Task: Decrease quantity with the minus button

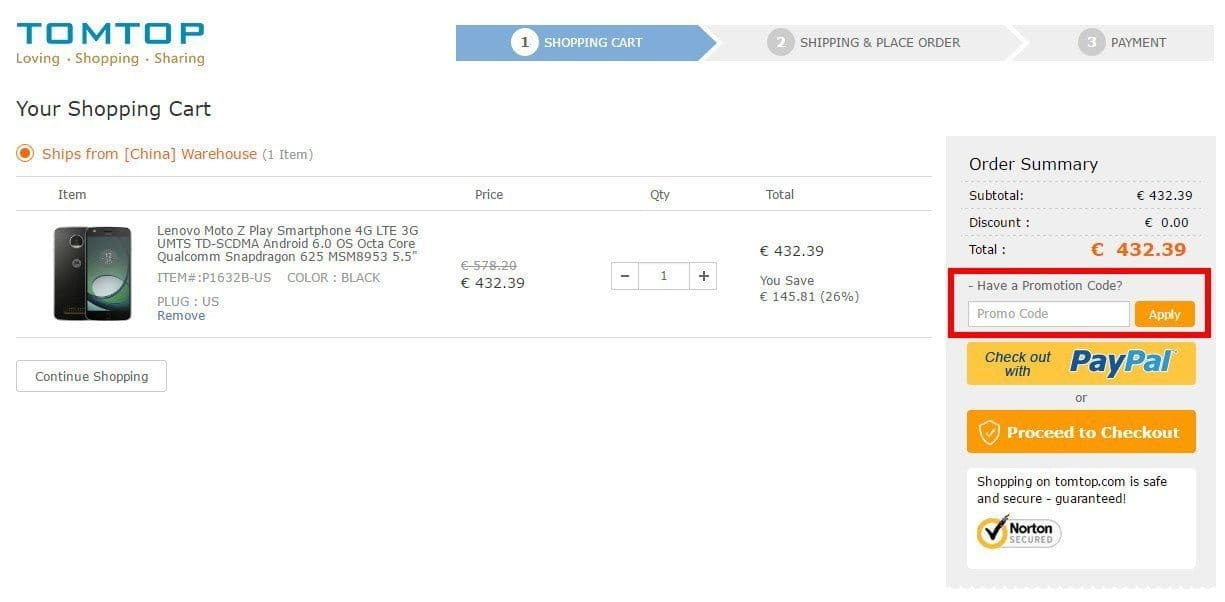Action: point(625,276)
